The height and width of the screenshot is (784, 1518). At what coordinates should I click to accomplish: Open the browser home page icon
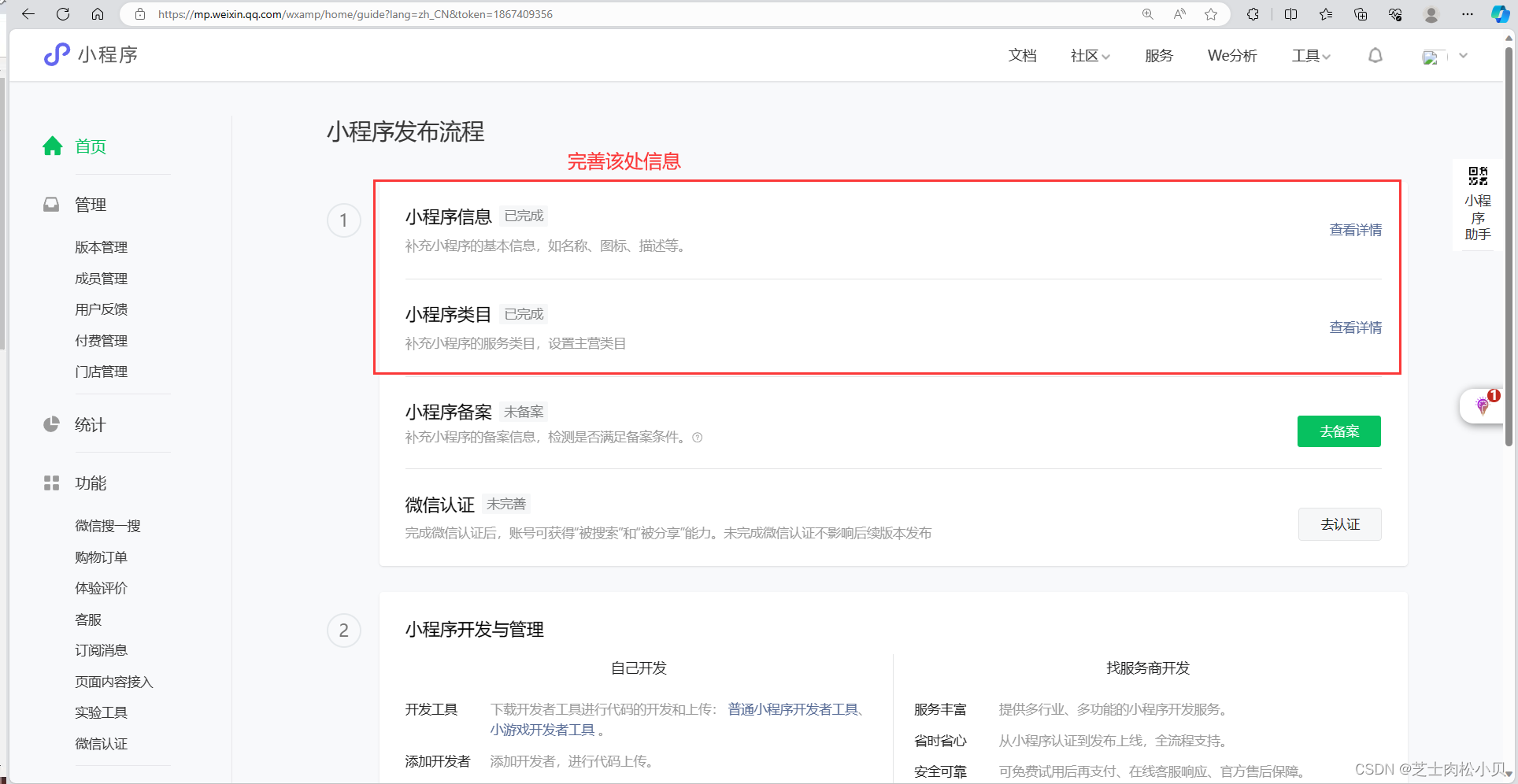(98, 14)
